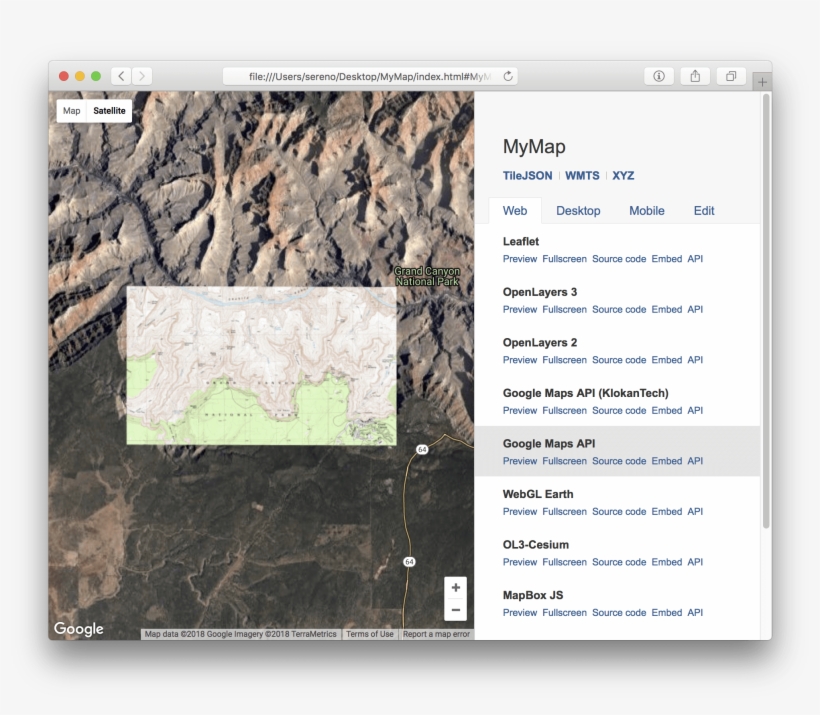
Task: Open OpenLayers 3 Fullscreen link
Action: pos(564,310)
